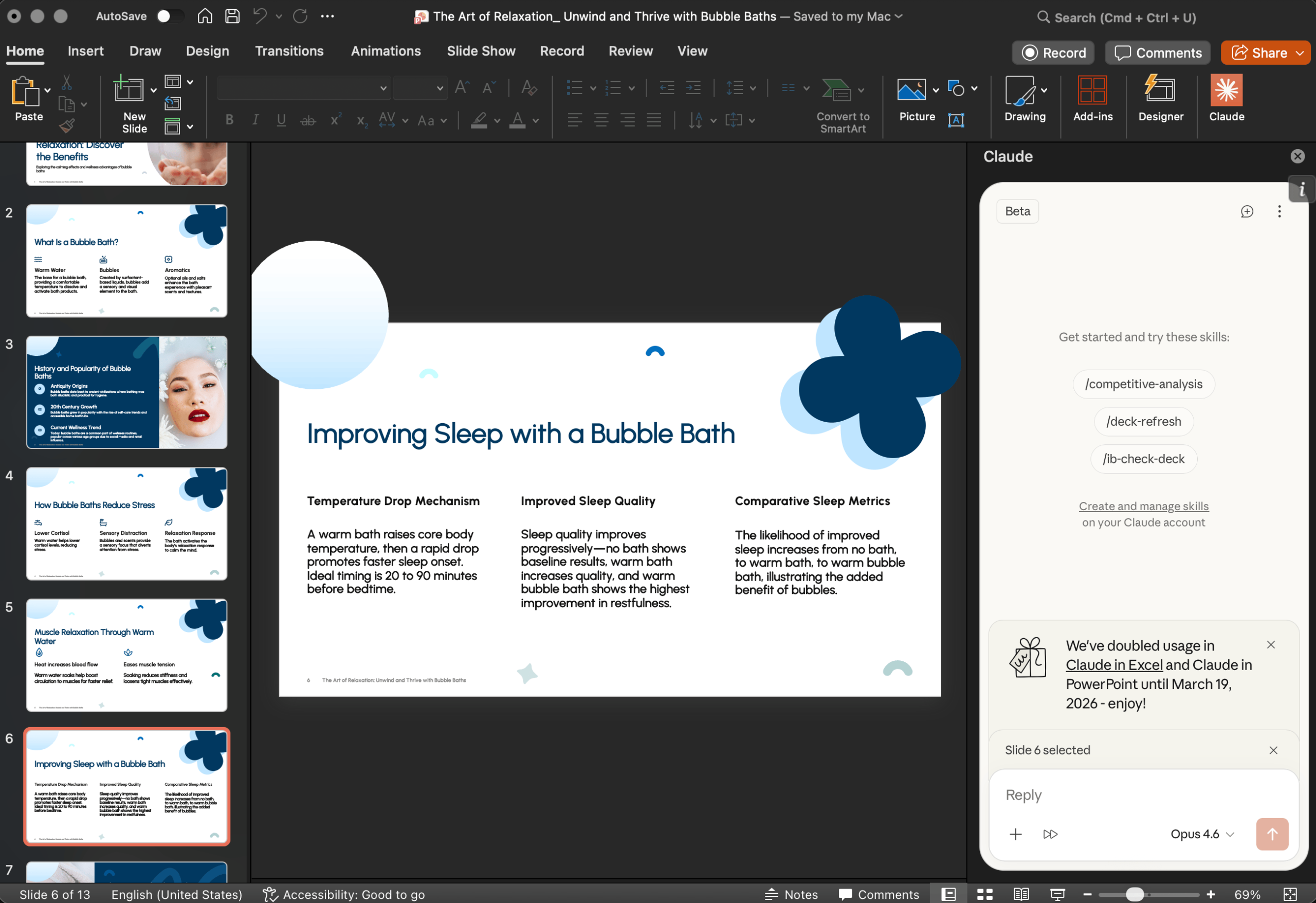Click the Share button

pos(1265,52)
